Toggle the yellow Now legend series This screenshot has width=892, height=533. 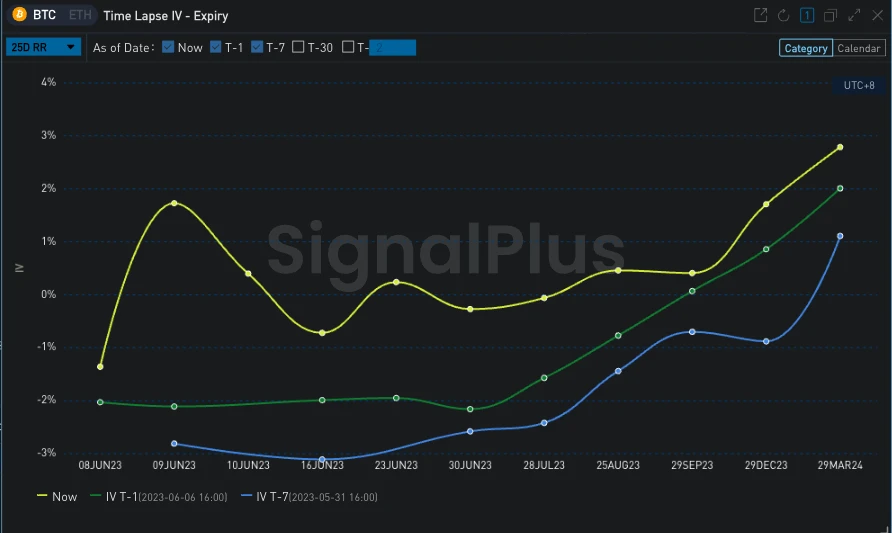[57, 496]
